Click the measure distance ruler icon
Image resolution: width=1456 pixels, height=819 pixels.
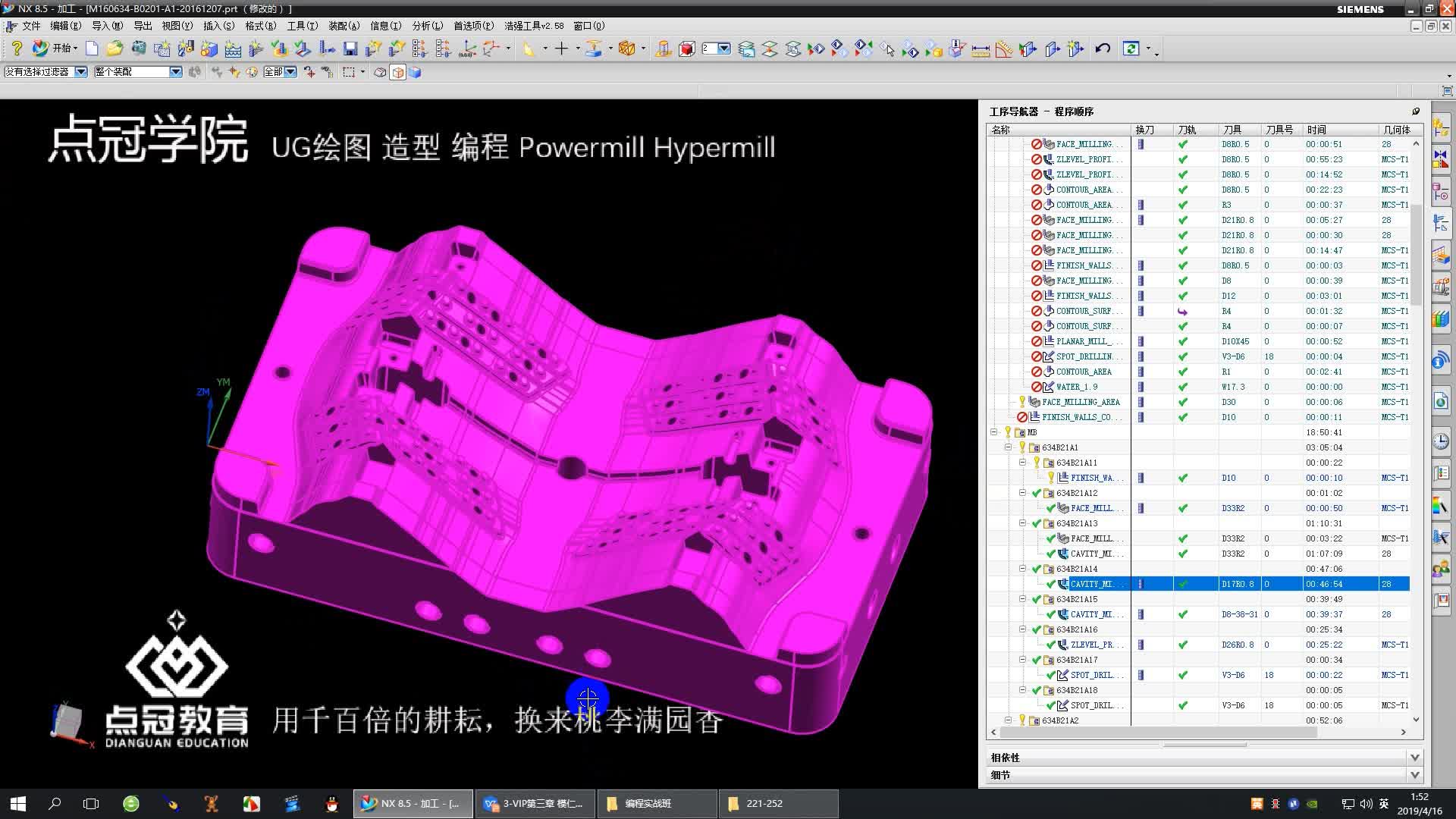[981, 50]
